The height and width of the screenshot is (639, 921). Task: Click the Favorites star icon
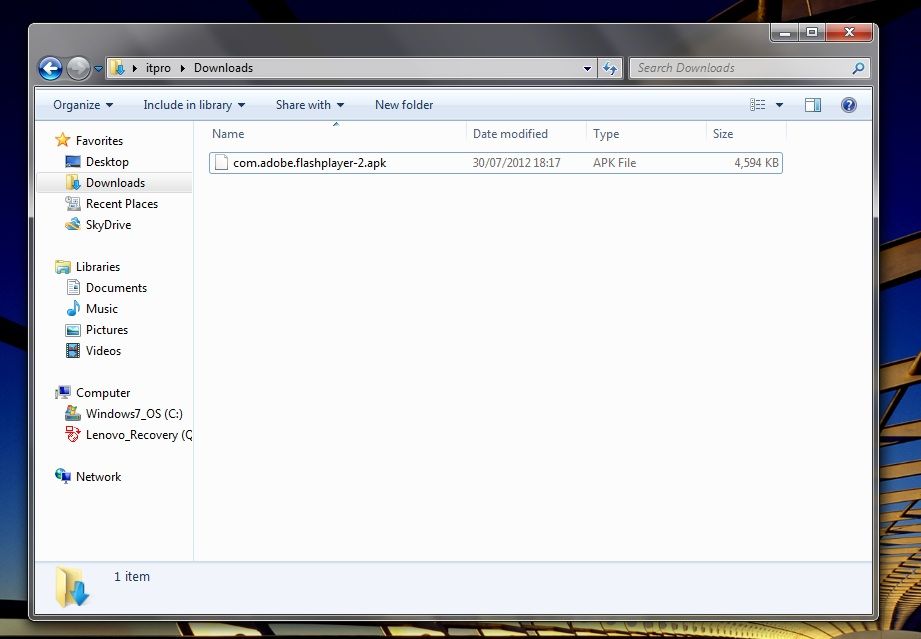62,140
